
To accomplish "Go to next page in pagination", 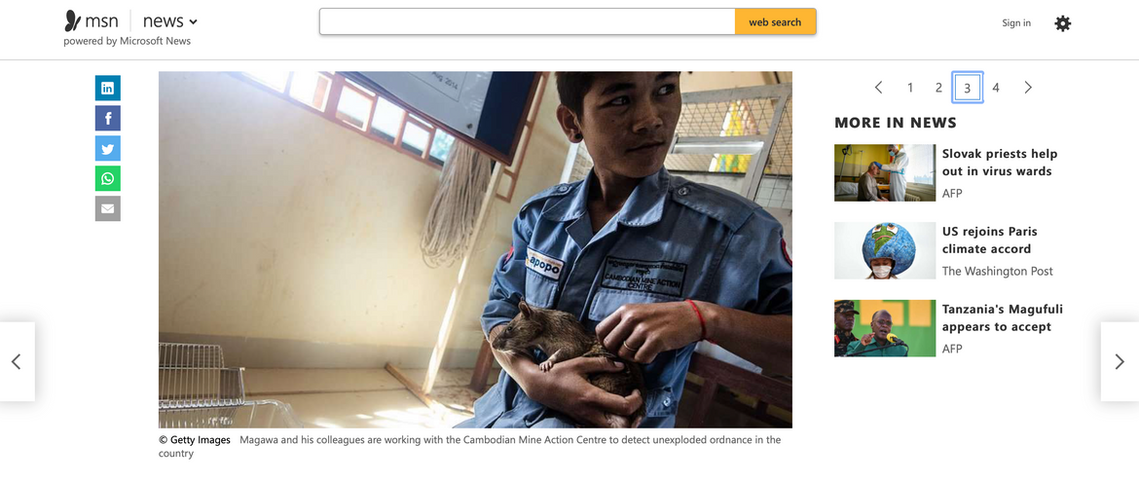I will (x=1028, y=88).
